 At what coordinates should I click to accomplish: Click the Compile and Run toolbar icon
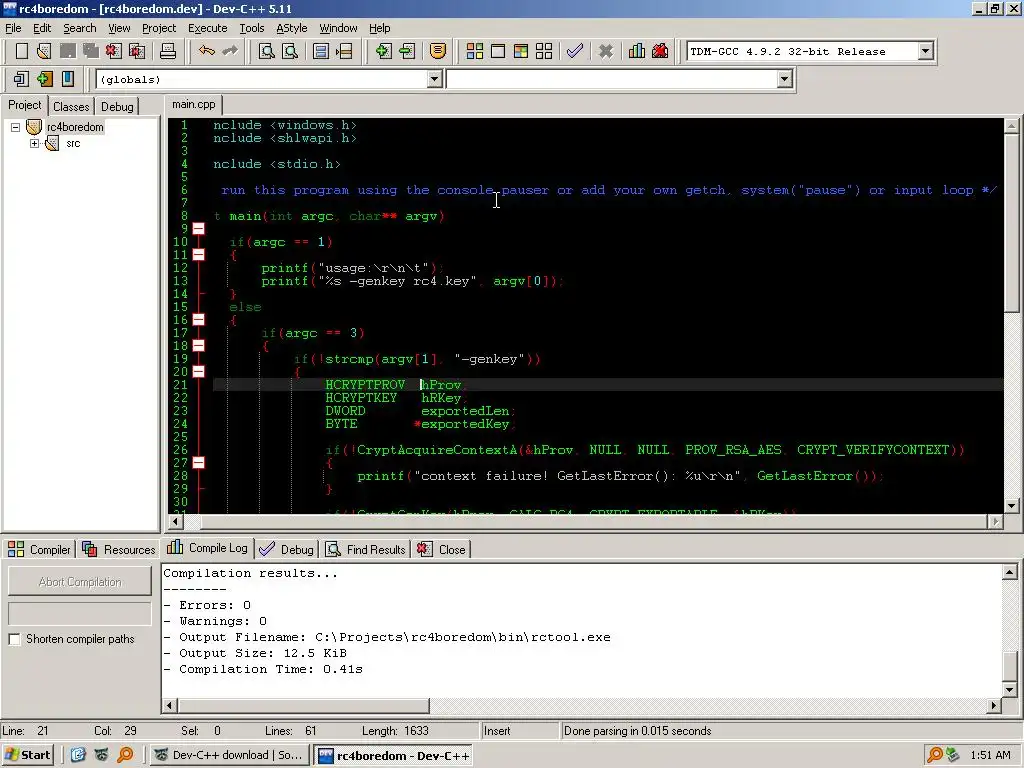(520, 51)
